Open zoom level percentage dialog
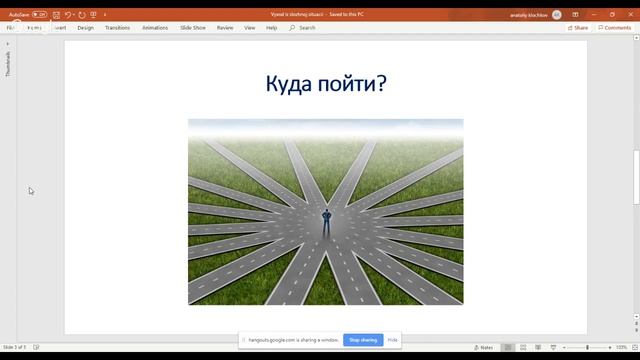 621,347
